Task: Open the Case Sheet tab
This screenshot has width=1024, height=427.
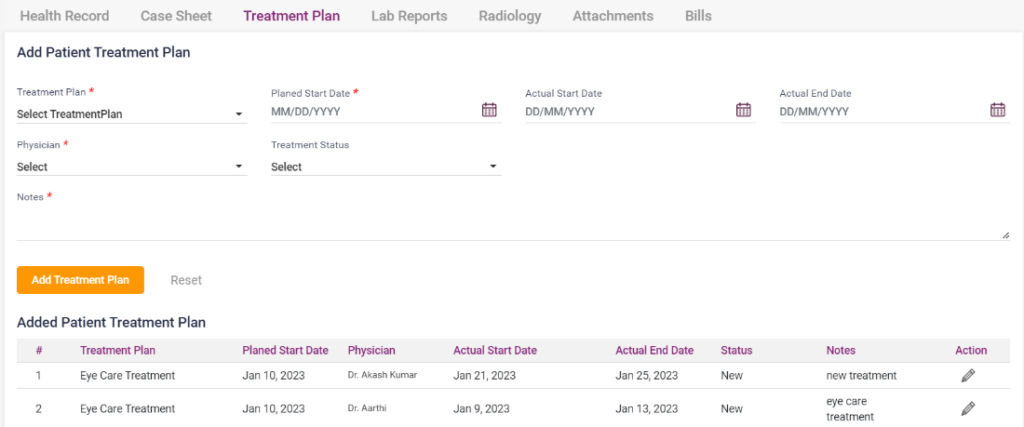Action: [x=176, y=16]
